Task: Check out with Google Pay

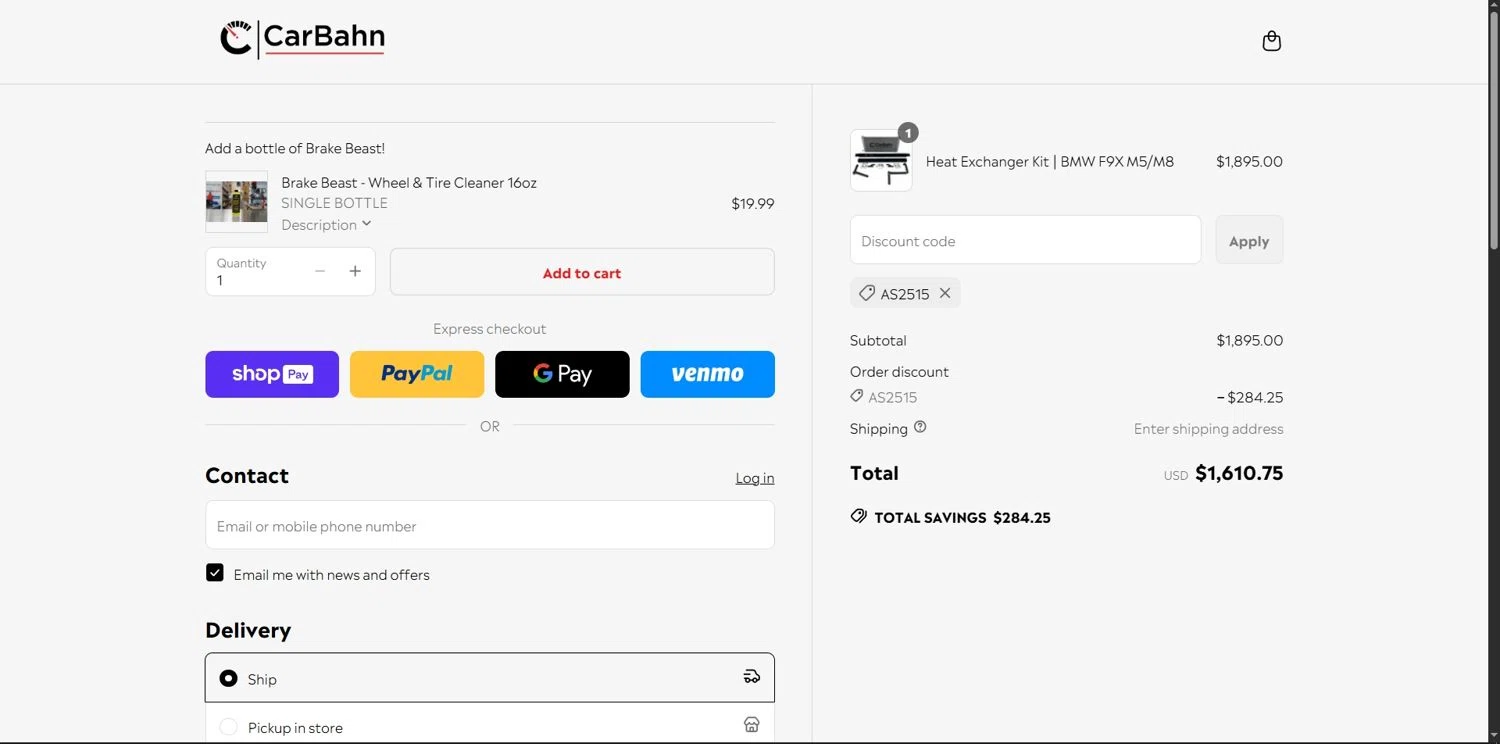Action: tap(562, 374)
